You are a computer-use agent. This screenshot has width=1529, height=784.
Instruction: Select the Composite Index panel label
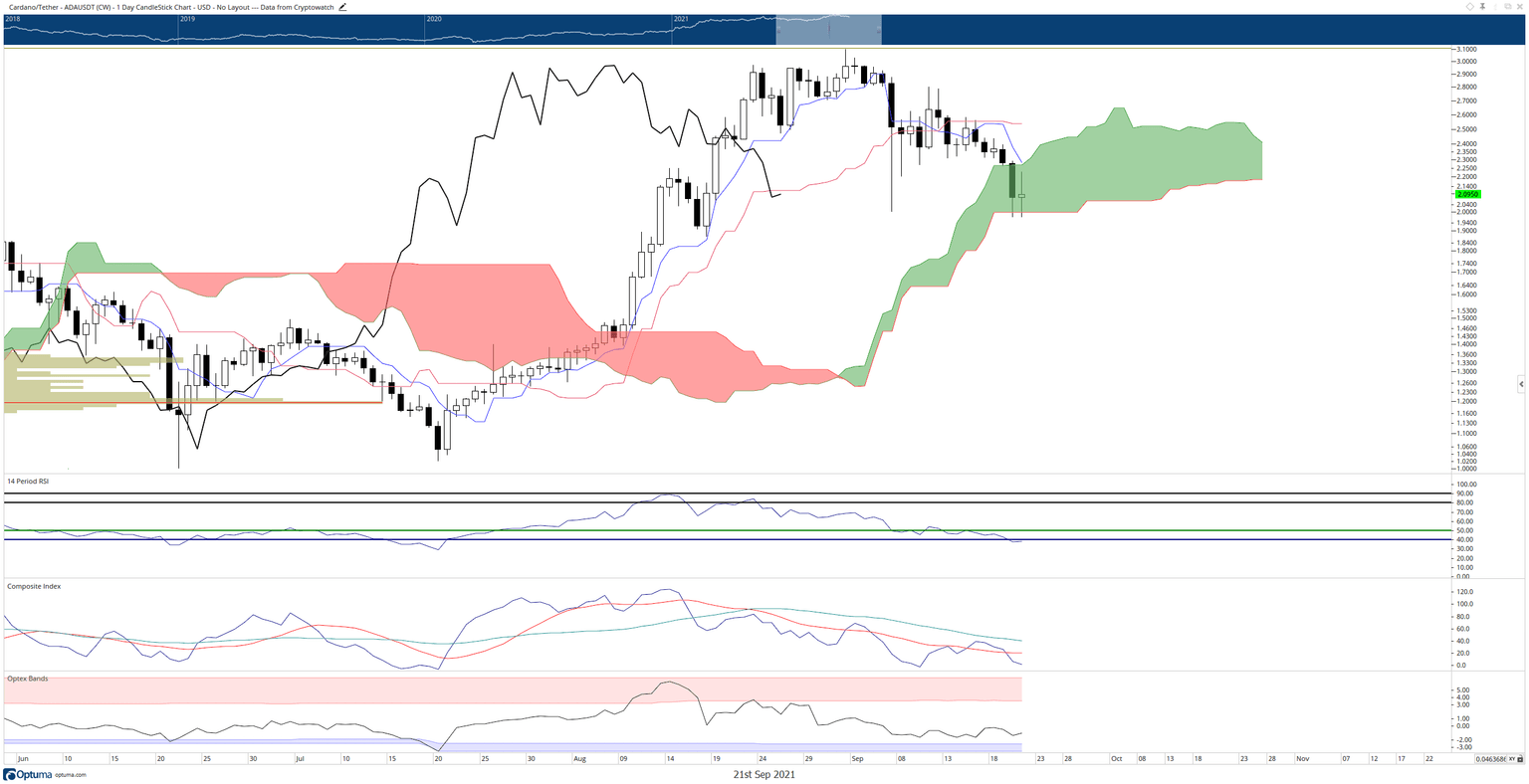34,586
